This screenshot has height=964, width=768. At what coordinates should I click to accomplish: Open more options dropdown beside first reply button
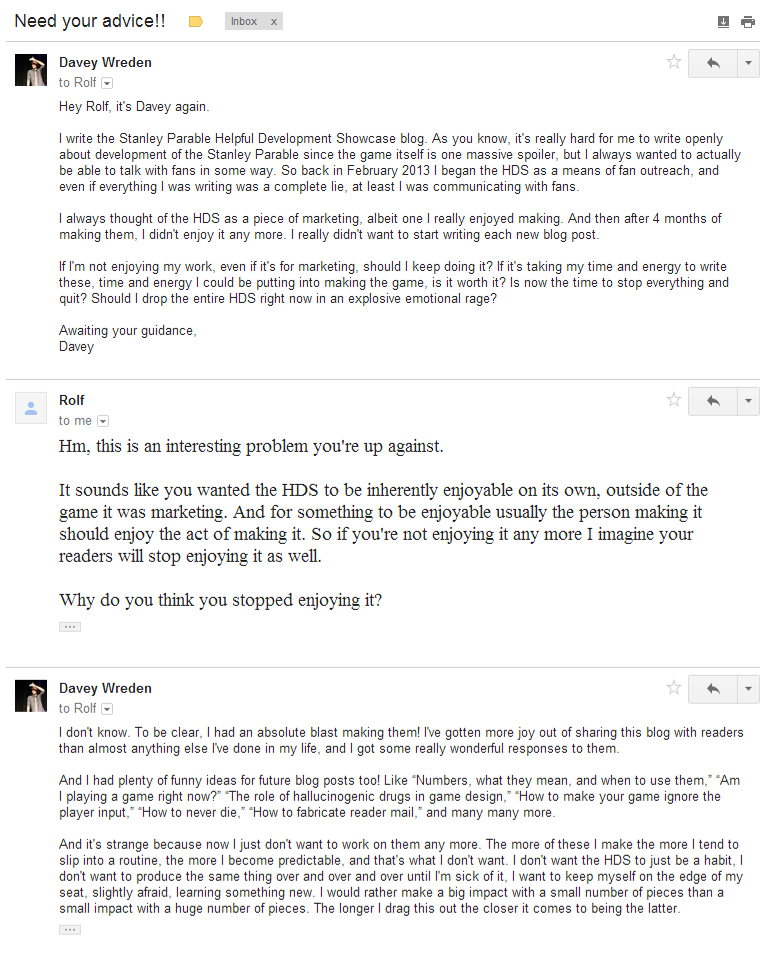(748, 63)
